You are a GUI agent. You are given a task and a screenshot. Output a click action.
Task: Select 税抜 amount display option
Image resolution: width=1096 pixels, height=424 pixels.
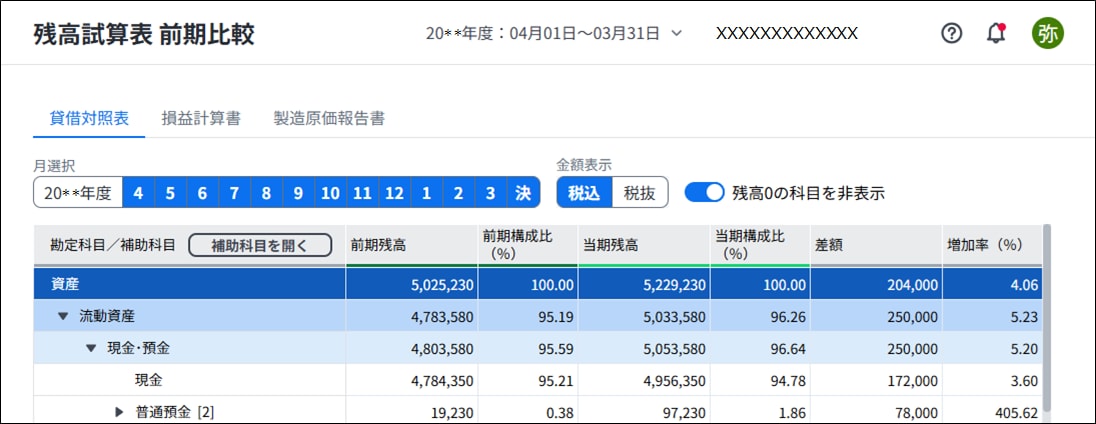pos(639,192)
